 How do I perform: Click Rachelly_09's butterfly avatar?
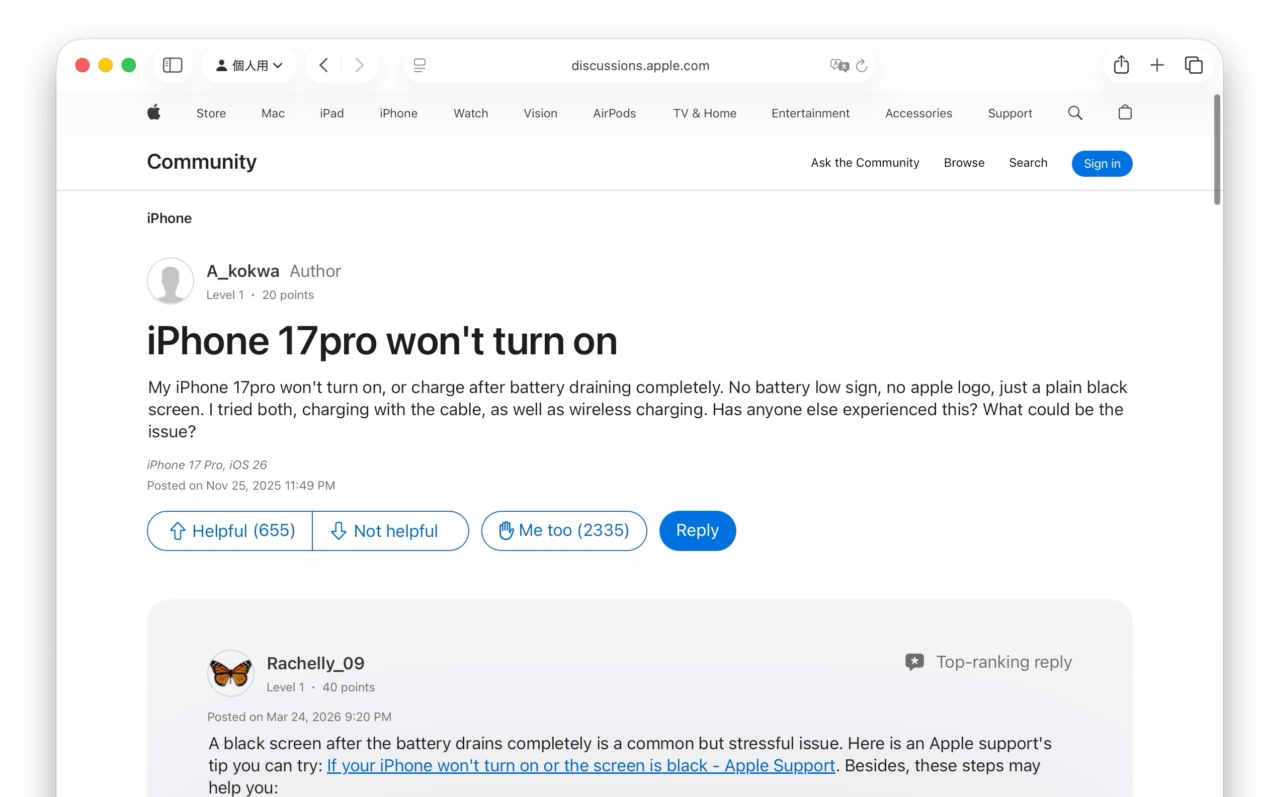click(231, 674)
